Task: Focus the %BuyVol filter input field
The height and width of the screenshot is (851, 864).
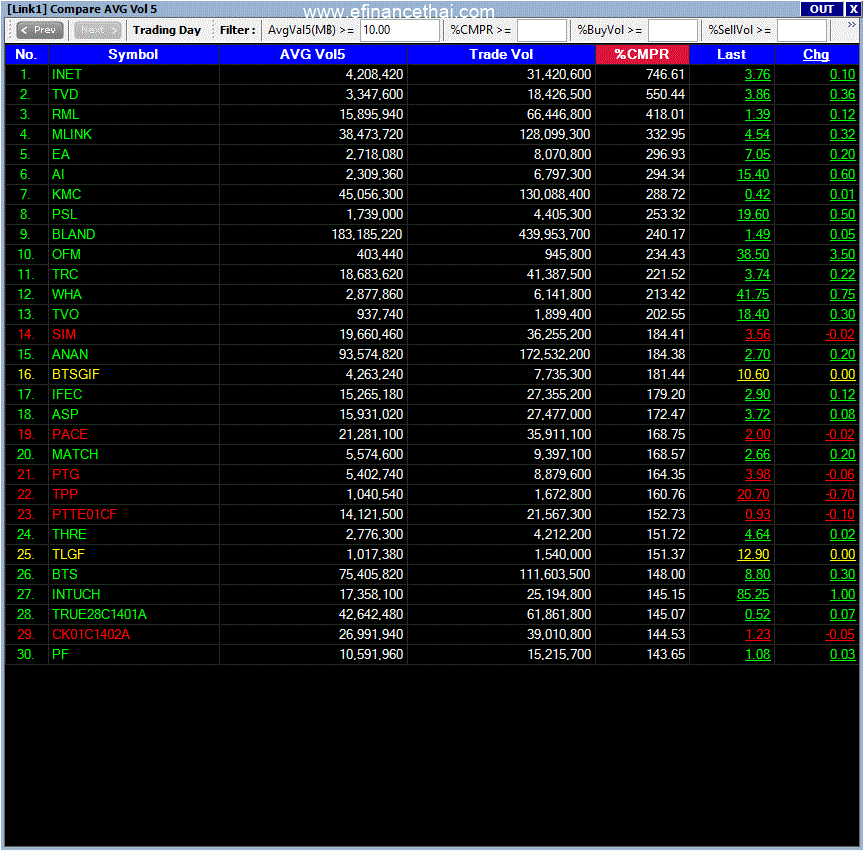Action: [672, 30]
